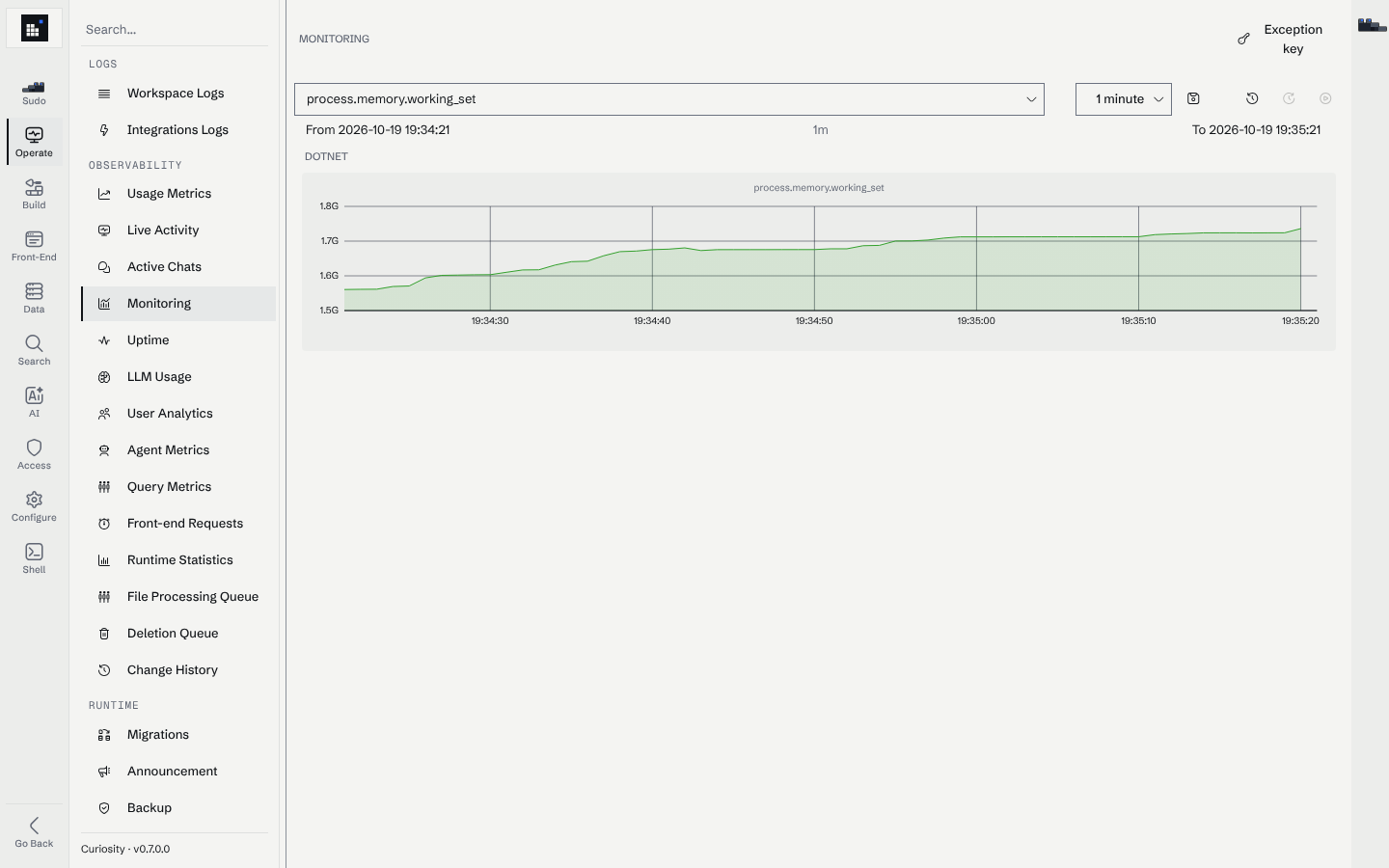Open the Backup page
This screenshot has width=1389, height=868.
(178, 808)
